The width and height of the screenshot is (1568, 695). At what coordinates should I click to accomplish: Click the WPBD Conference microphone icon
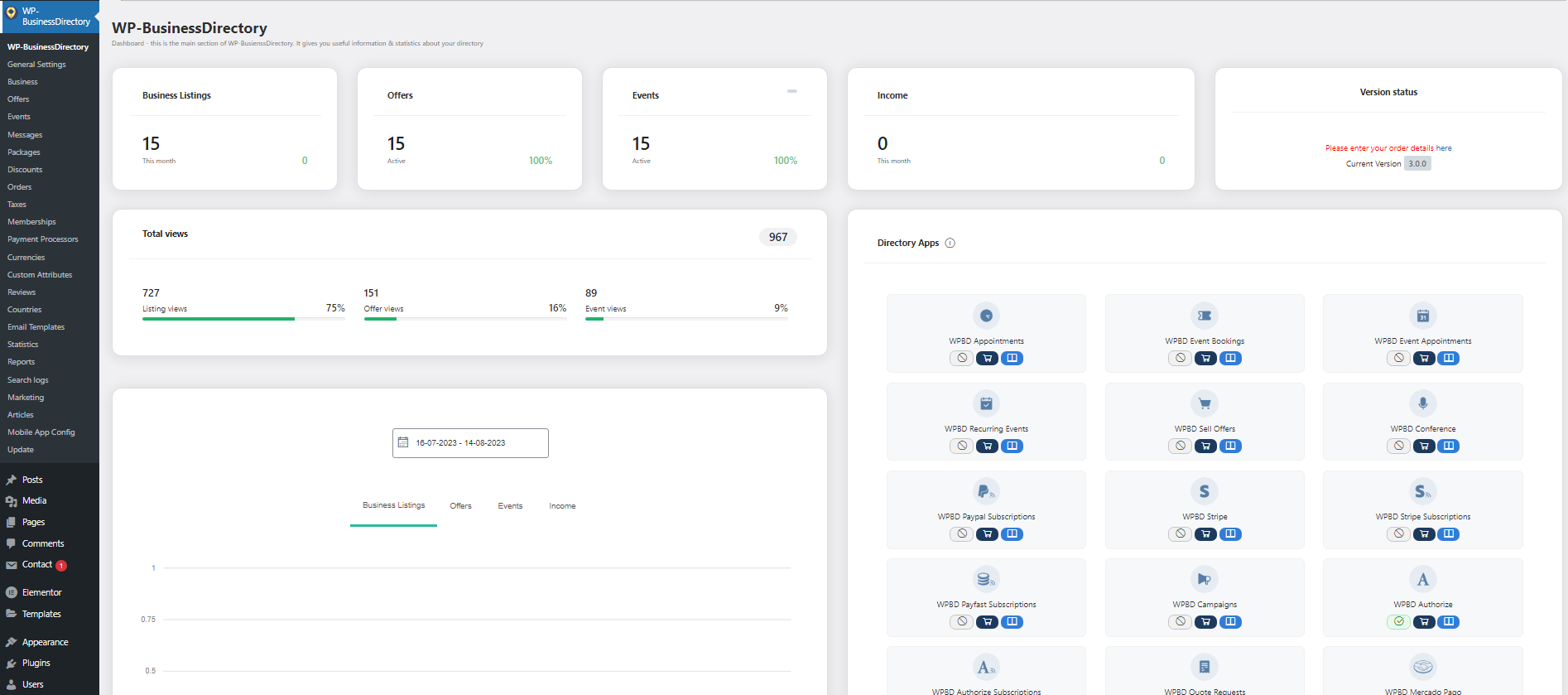click(1423, 403)
